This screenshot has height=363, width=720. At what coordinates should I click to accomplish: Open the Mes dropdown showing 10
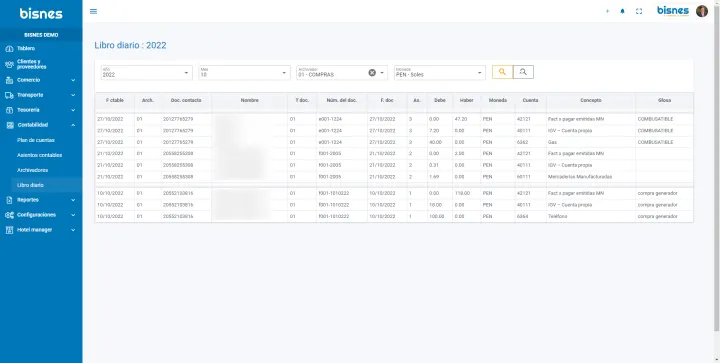coord(244,73)
